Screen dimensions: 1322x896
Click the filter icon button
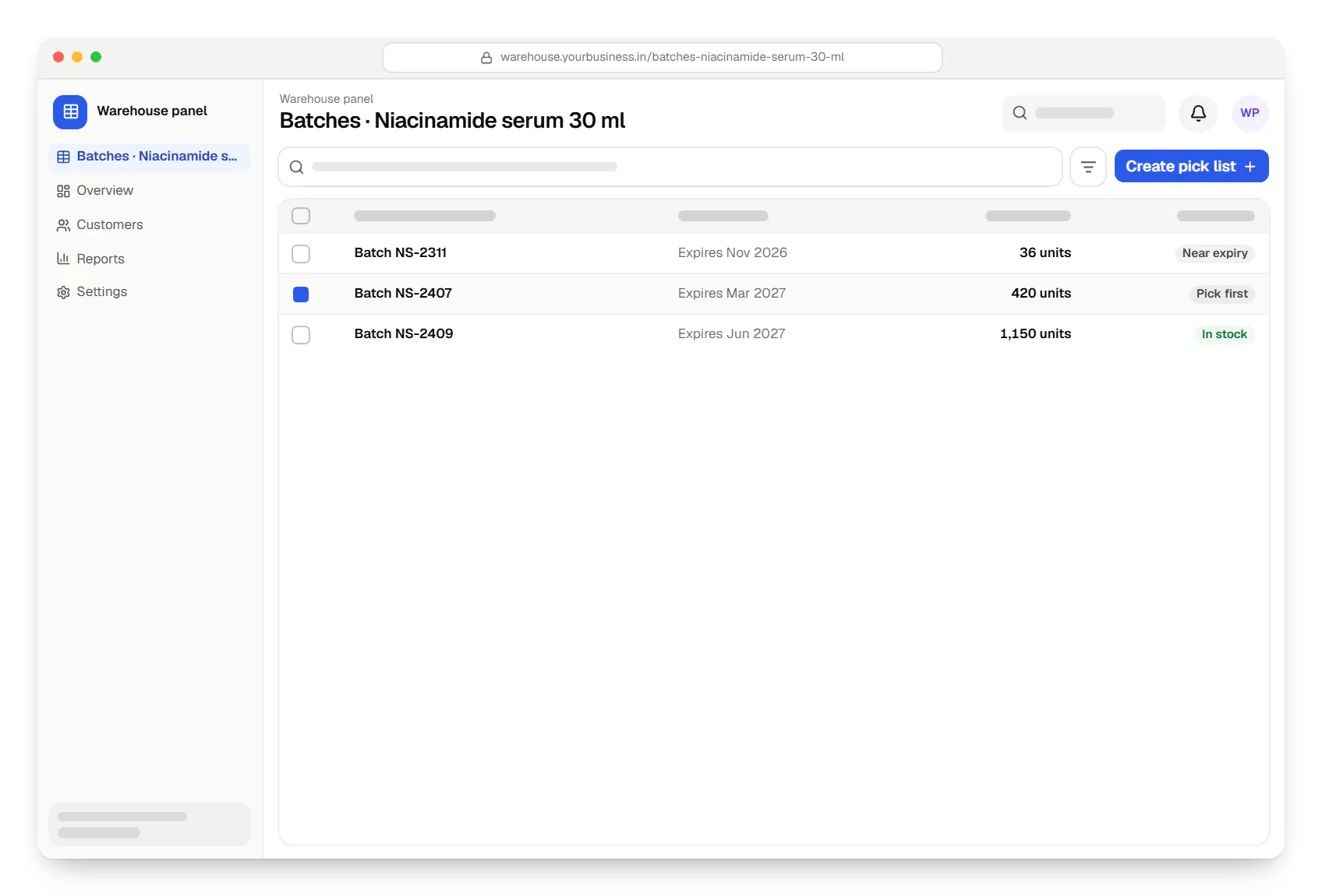pyautogui.click(x=1088, y=167)
